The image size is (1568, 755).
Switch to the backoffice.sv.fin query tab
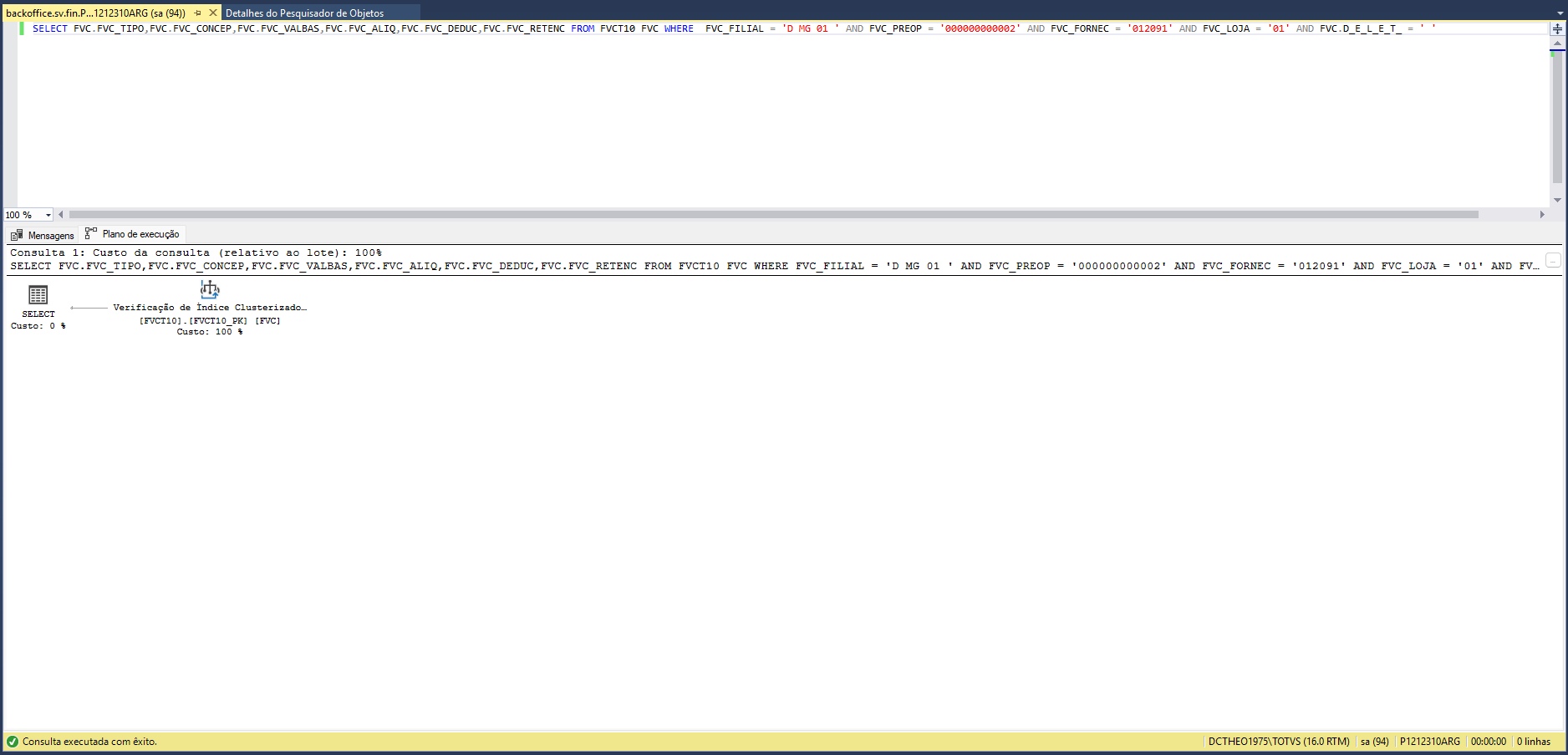pyautogui.click(x=95, y=13)
